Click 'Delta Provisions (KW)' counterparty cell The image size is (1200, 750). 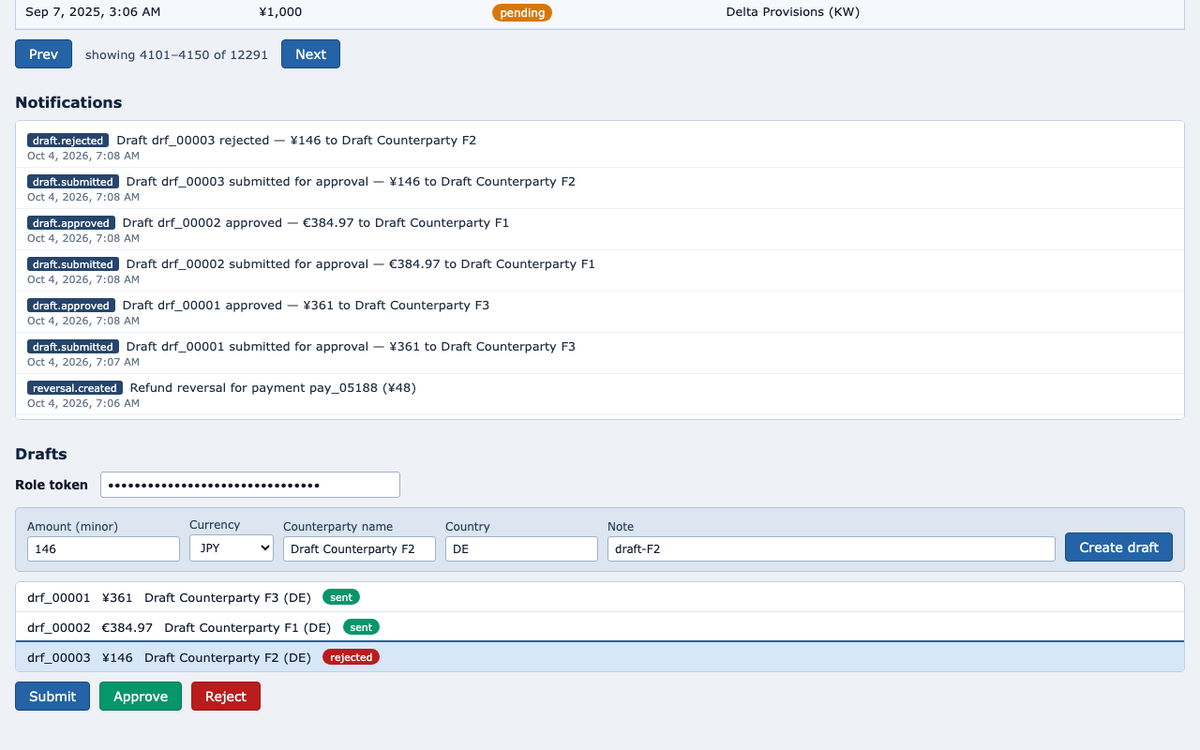[792, 12]
